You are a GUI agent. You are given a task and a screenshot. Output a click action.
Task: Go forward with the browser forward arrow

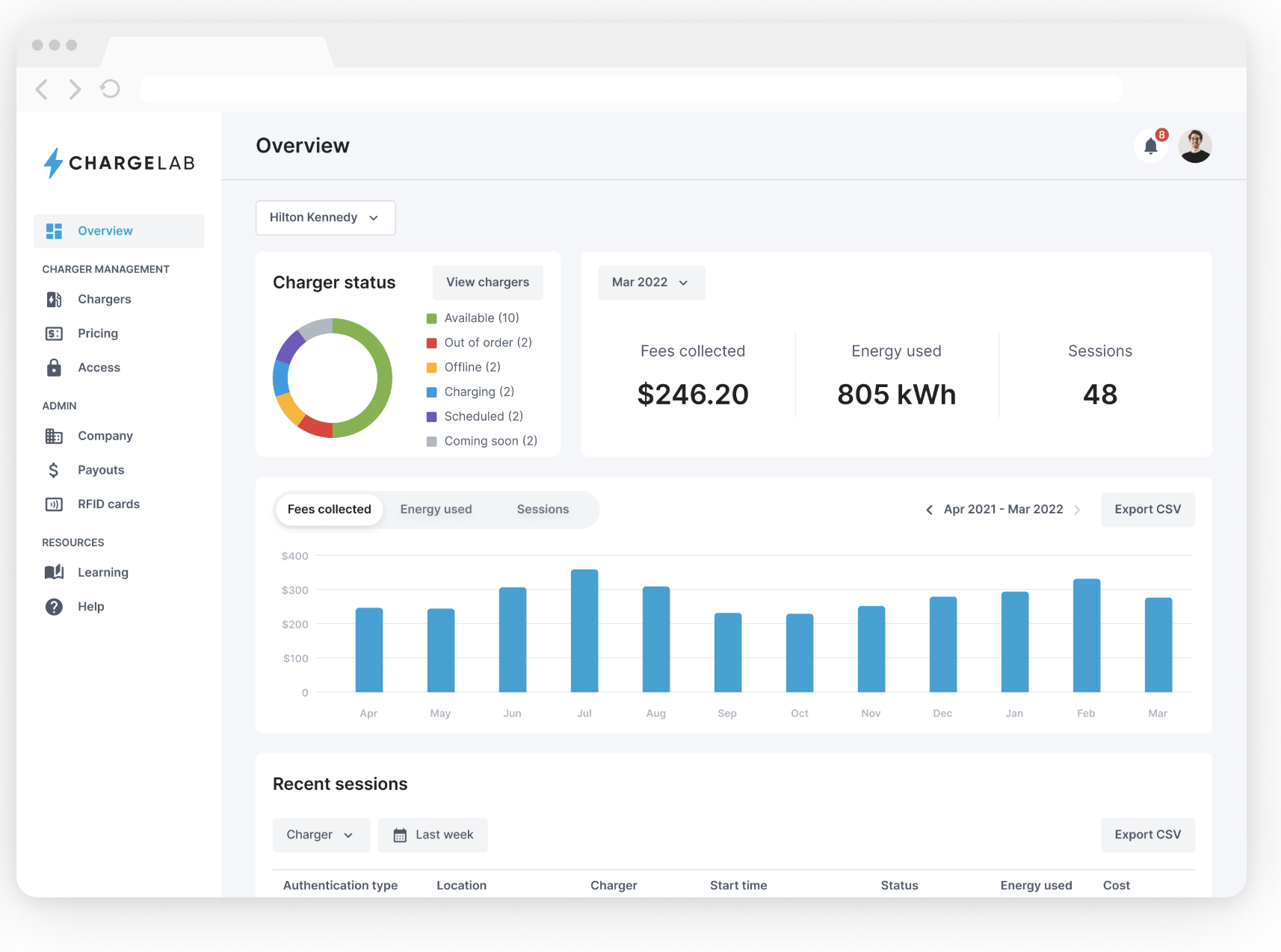(x=75, y=90)
